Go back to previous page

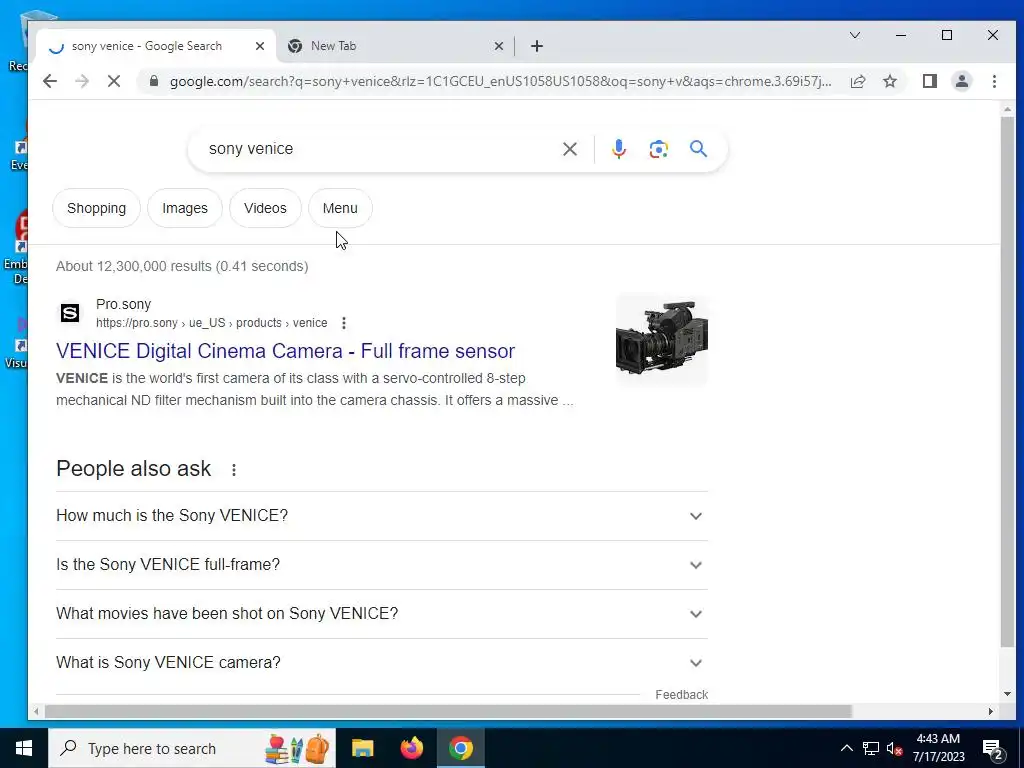(50, 81)
